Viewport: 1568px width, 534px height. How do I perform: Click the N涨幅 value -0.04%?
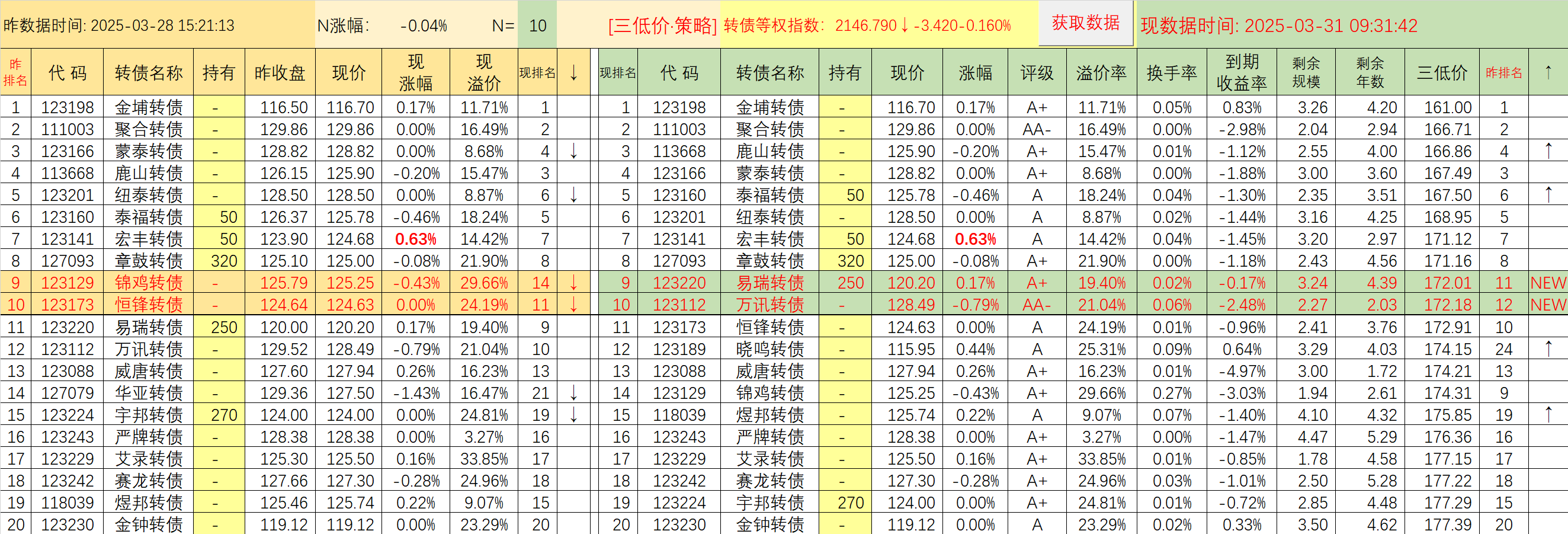coord(424,25)
